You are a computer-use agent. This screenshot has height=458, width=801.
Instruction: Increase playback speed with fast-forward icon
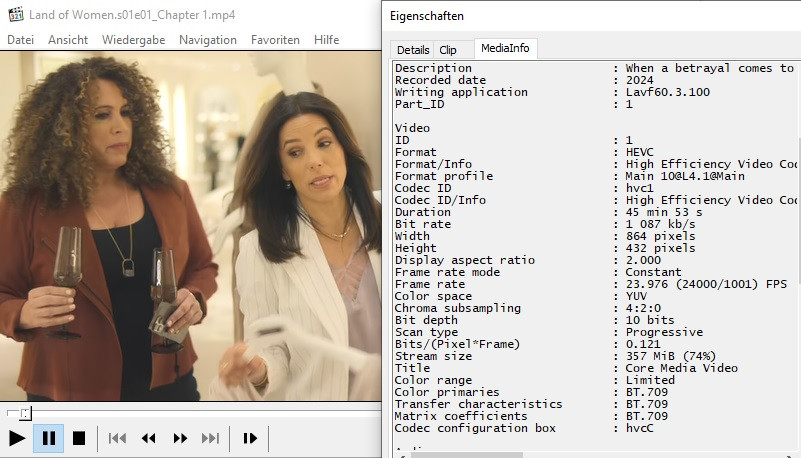[180, 438]
